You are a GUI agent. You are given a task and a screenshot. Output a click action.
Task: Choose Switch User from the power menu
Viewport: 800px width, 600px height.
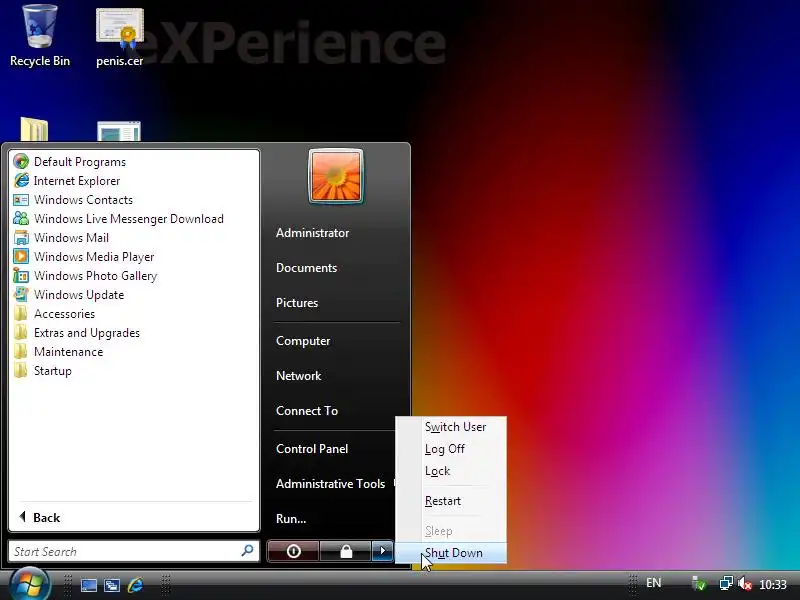click(452, 427)
